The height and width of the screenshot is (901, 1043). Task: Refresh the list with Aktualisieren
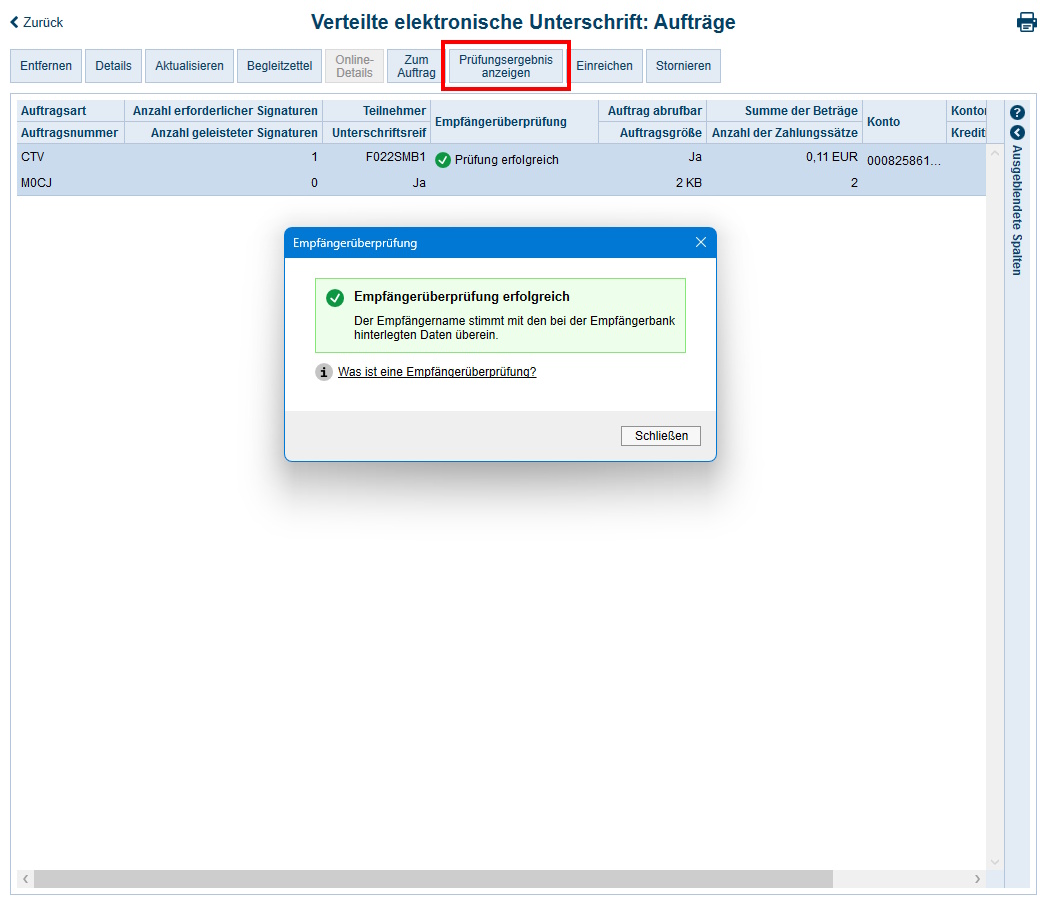(189, 65)
